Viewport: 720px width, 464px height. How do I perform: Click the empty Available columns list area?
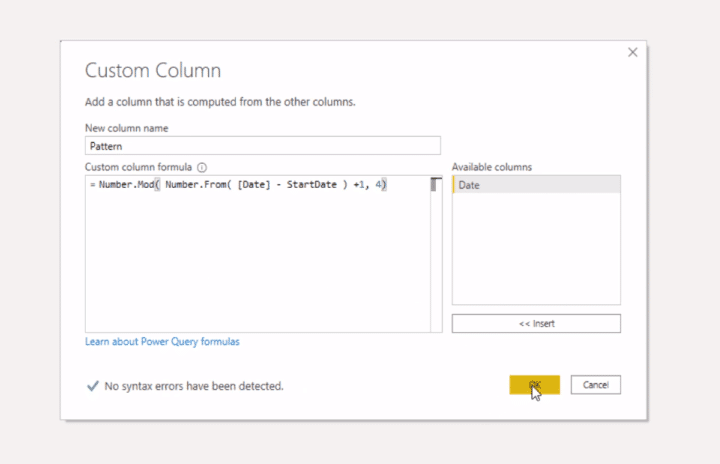coord(536,248)
